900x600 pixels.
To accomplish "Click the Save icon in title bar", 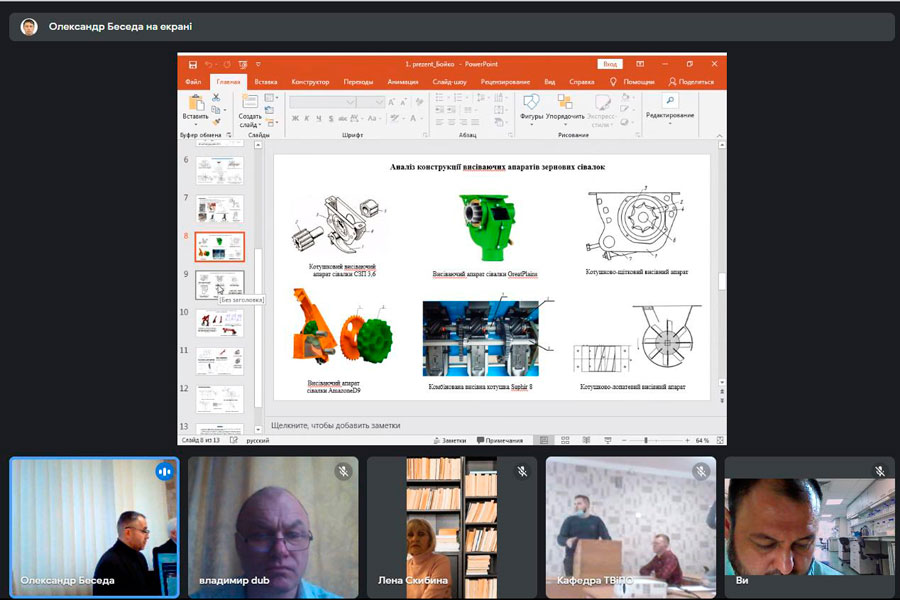I will click(x=189, y=64).
